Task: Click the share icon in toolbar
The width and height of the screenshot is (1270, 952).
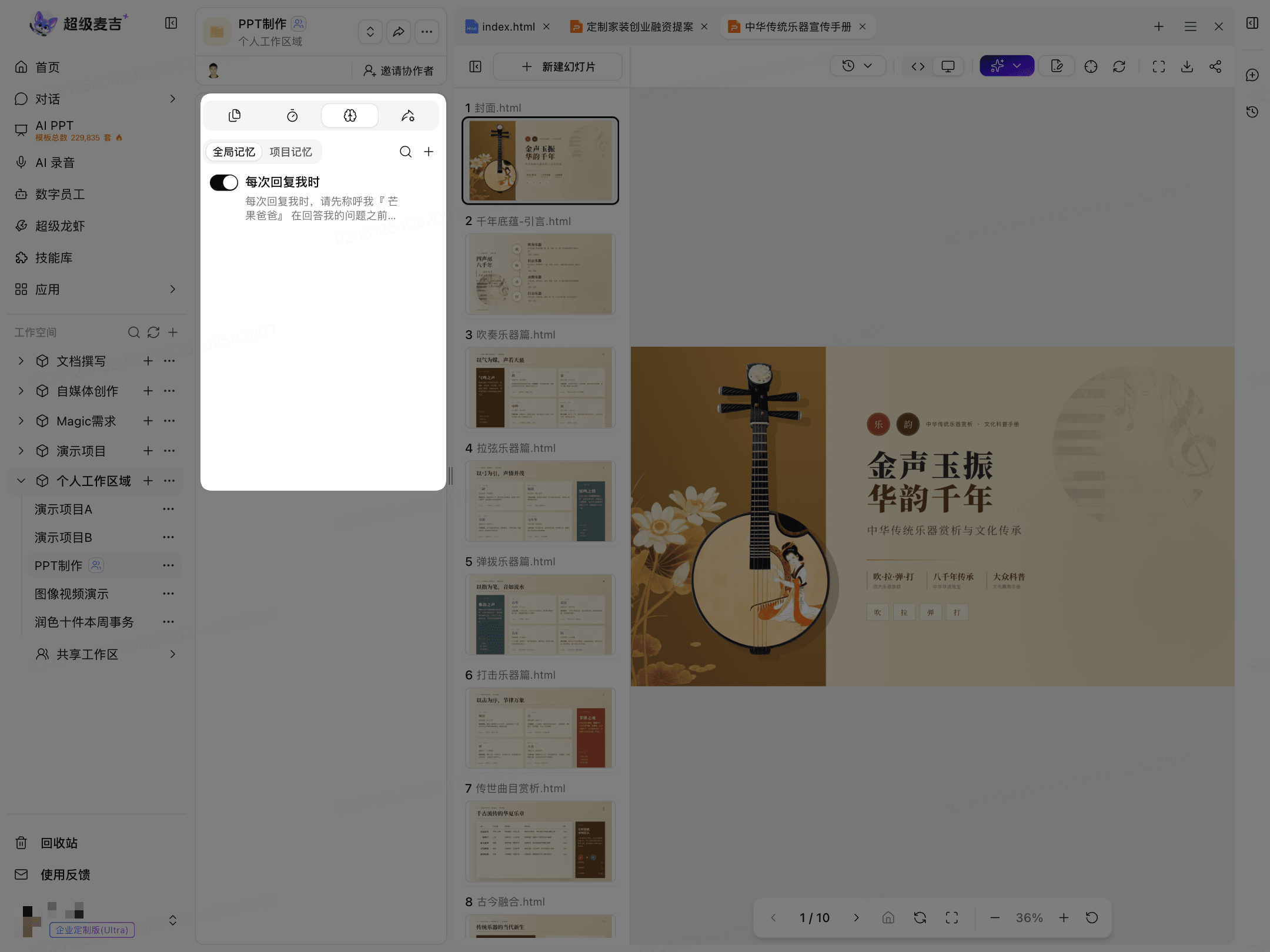Action: (x=1215, y=66)
